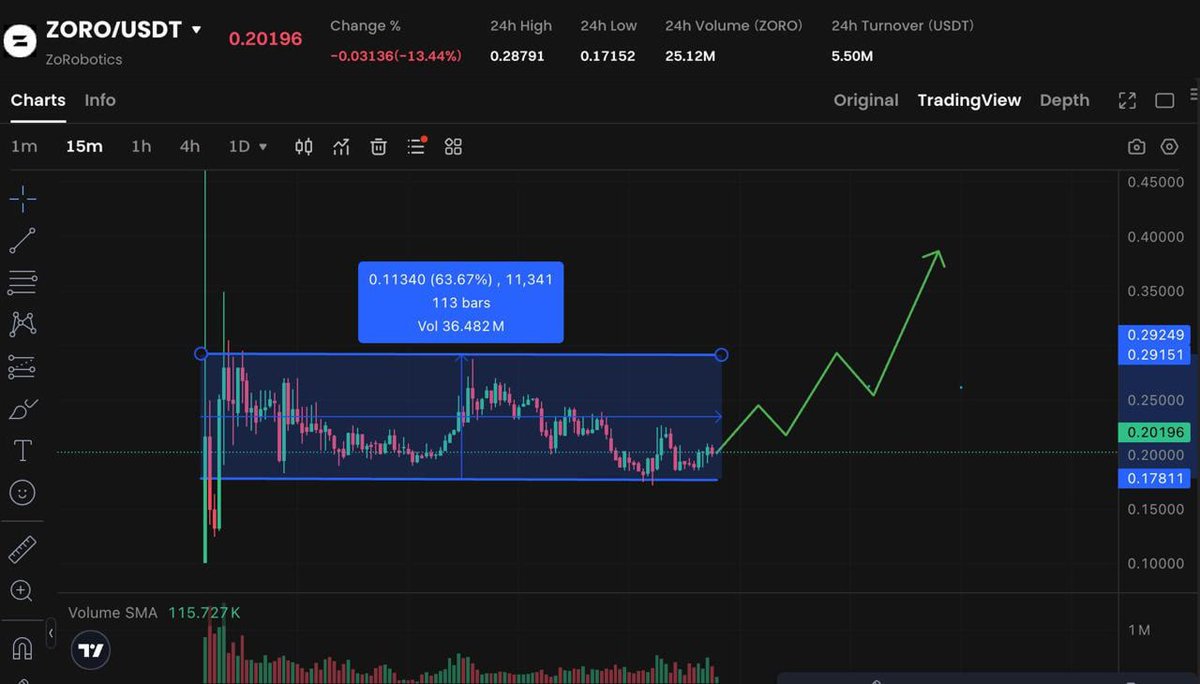The height and width of the screenshot is (684, 1200).
Task: Select the XABCD pattern tool
Action: (x=22, y=324)
